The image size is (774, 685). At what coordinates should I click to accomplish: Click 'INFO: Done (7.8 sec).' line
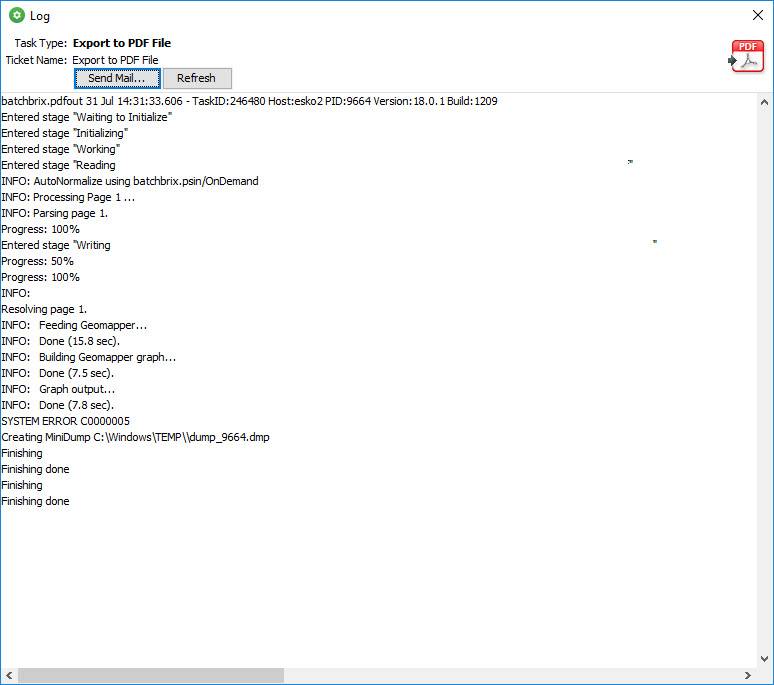click(58, 405)
